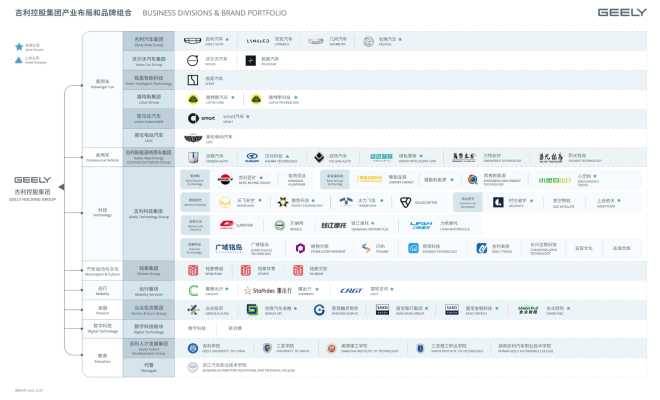Image resolution: width=660 pixels, height=400 pixels.
Task: Click the Thunbu colorful logo
Action: click(366, 248)
